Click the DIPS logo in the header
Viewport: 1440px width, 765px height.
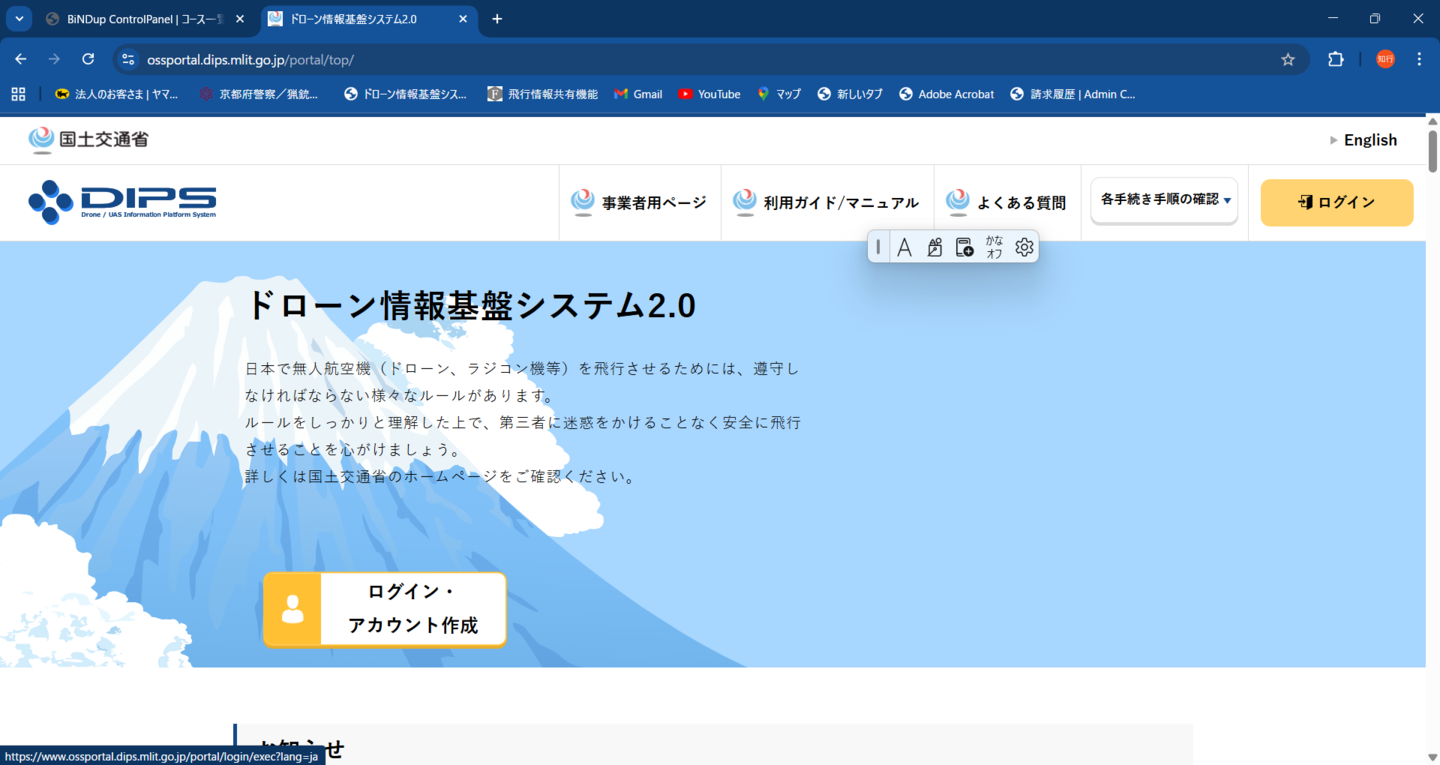[x=122, y=201]
